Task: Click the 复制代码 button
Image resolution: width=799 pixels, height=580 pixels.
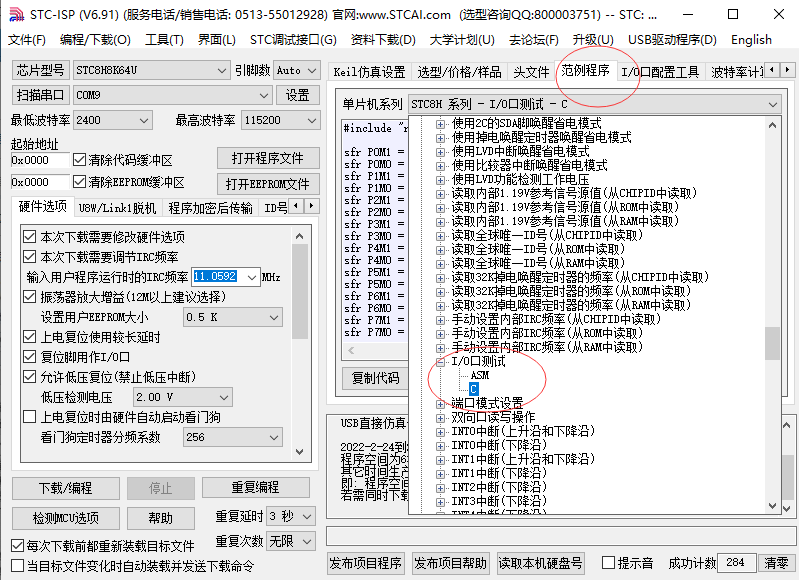Action: pyautogui.click(x=376, y=378)
